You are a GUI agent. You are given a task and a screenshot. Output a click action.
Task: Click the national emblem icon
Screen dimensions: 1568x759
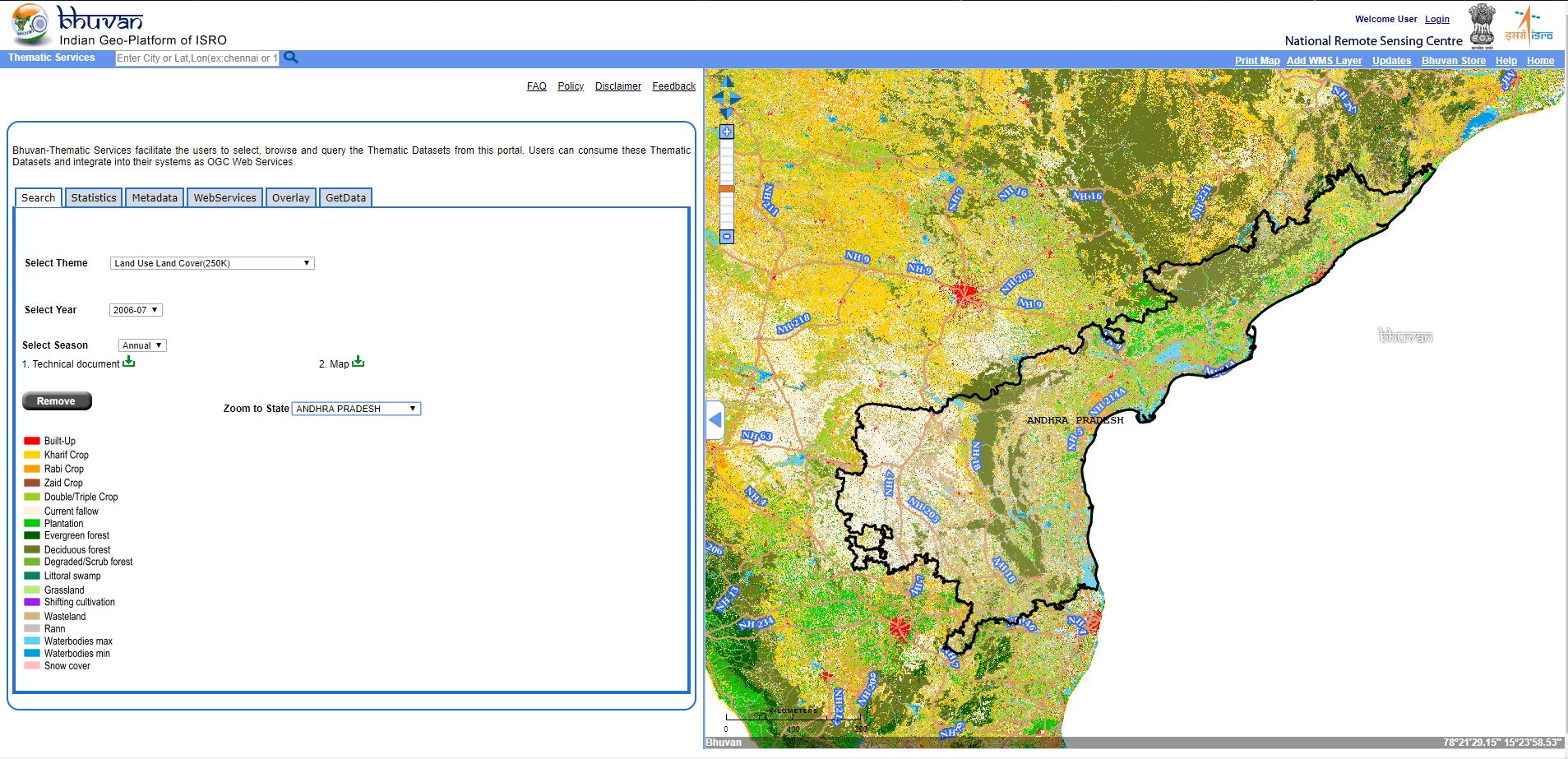tap(1482, 26)
